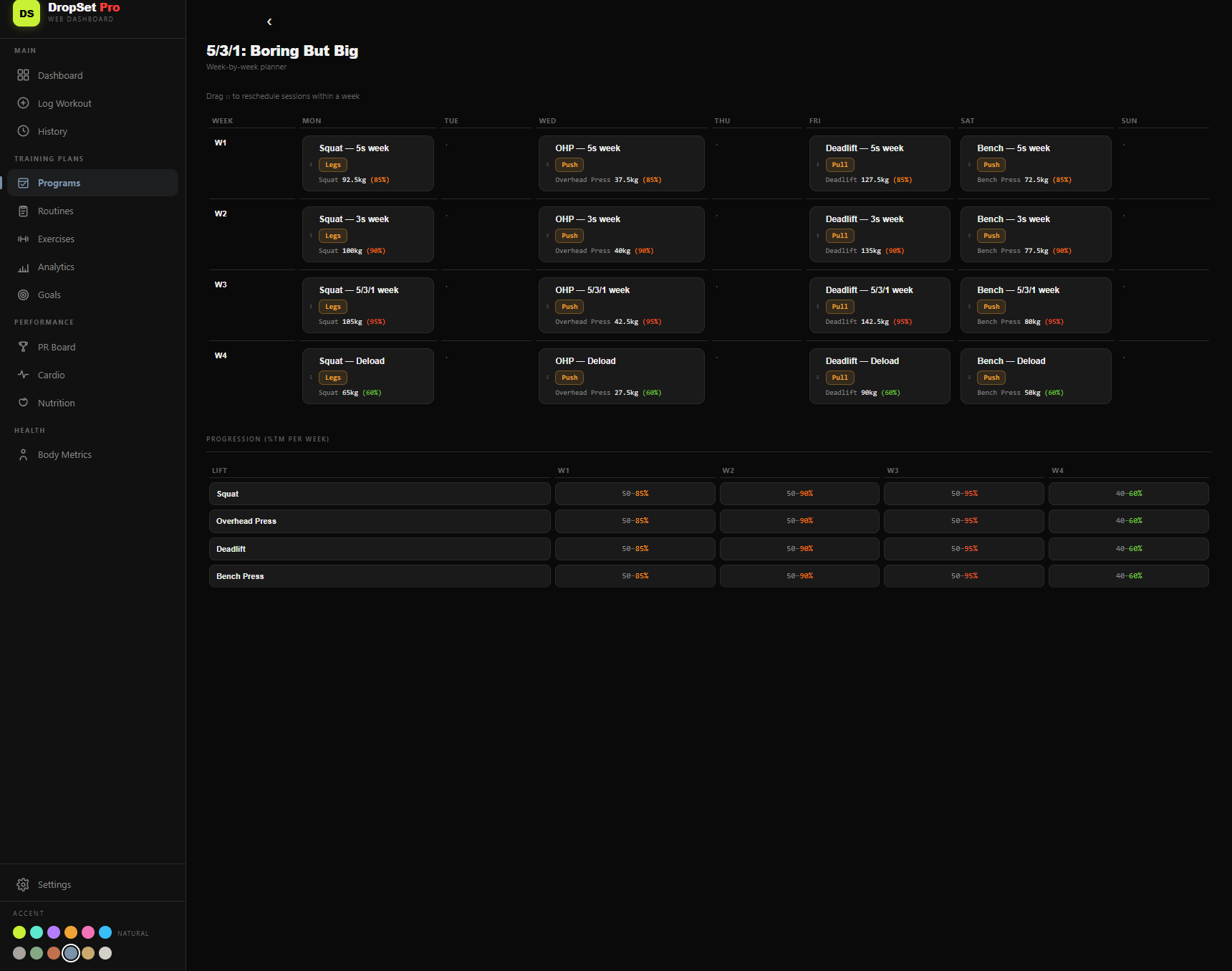This screenshot has width=1232, height=971.
Task: Click the Squat W3 50–95% cell
Action: pyautogui.click(x=964, y=494)
